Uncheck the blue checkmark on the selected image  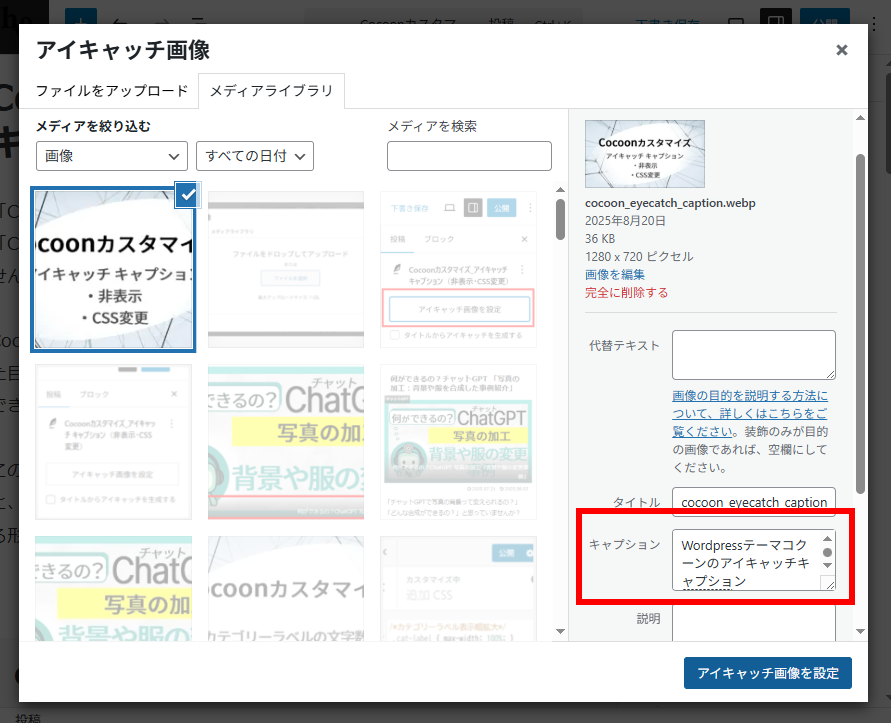(188, 195)
